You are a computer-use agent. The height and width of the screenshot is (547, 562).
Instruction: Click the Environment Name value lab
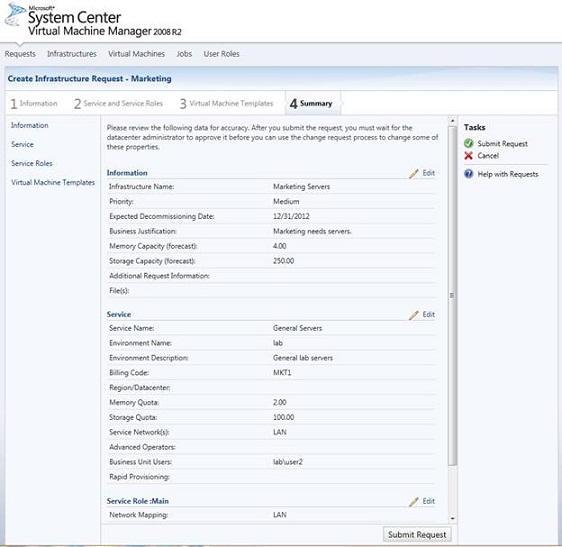(x=278, y=343)
